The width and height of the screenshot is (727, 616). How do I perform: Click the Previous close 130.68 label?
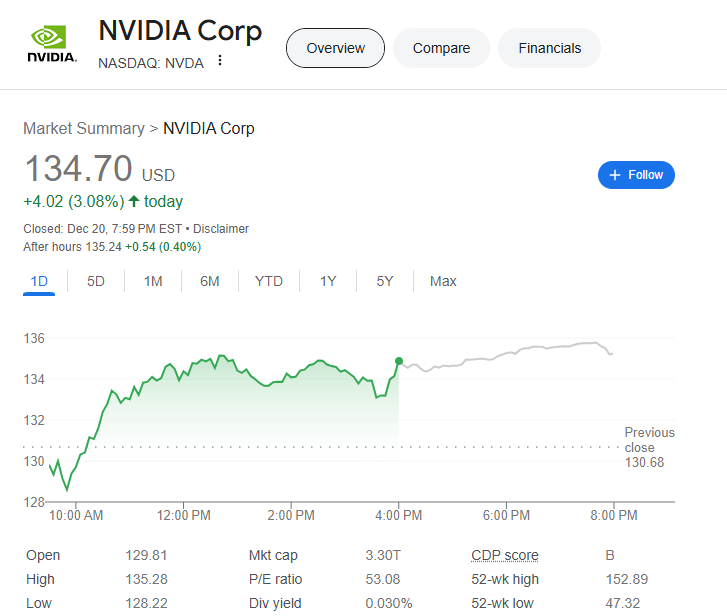point(649,447)
